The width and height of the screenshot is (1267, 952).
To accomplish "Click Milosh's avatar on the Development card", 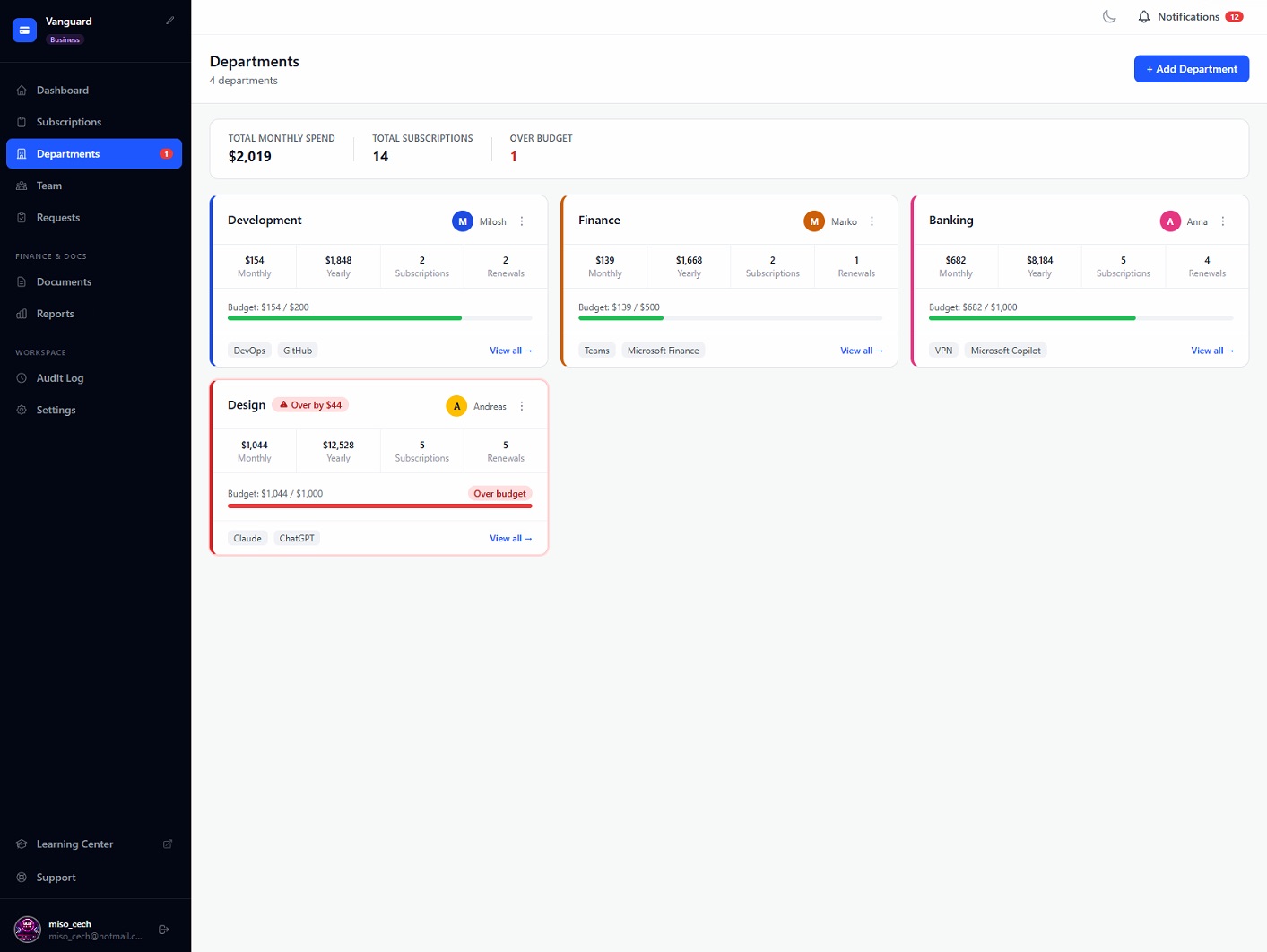I will [x=463, y=221].
